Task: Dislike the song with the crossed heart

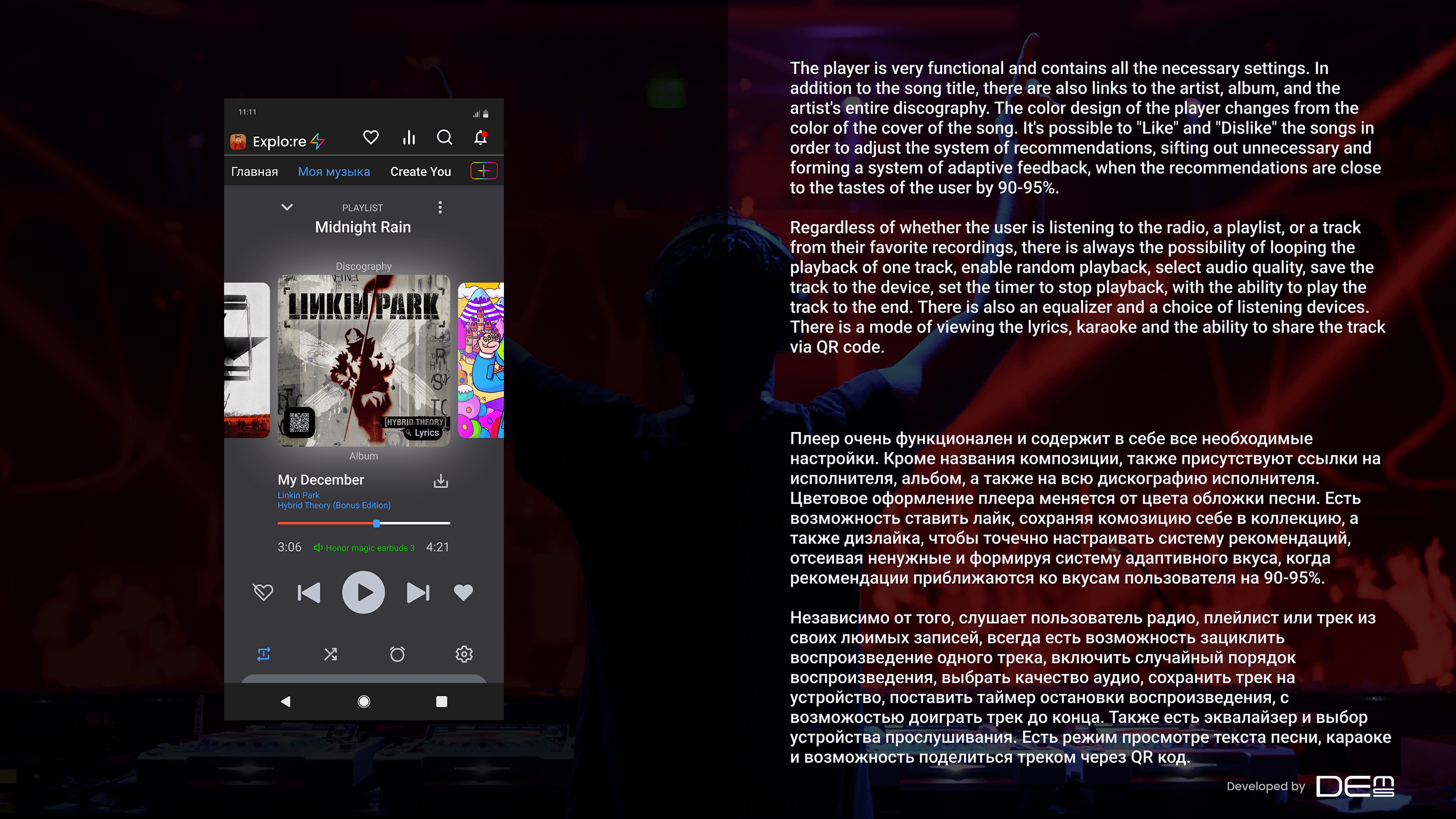Action: point(263,592)
